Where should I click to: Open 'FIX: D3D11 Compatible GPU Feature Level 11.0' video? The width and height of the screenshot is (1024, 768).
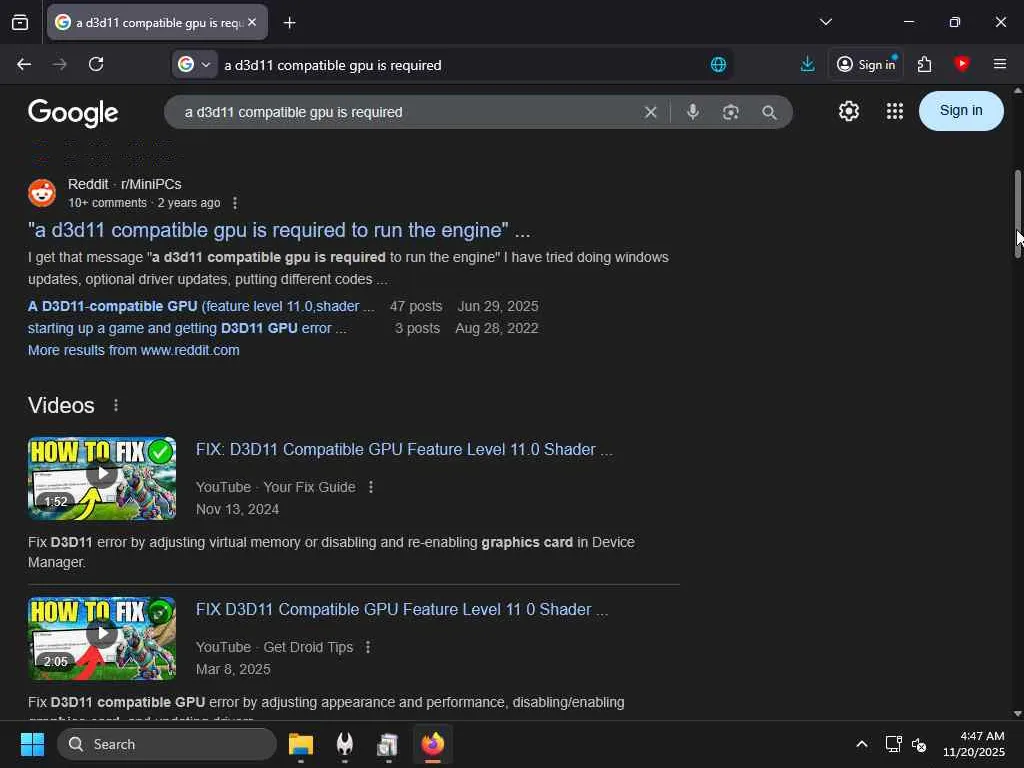pyautogui.click(x=404, y=449)
